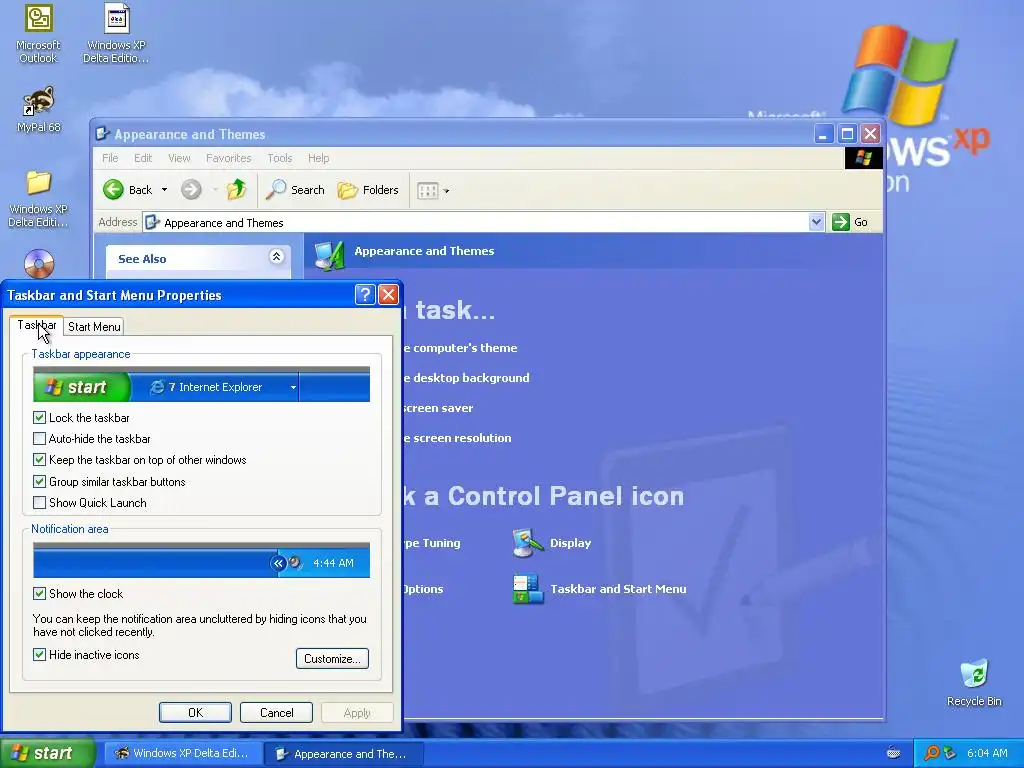Click the taskbar clock showing 6:04 AM
The image size is (1024, 768).
[987, 753]
